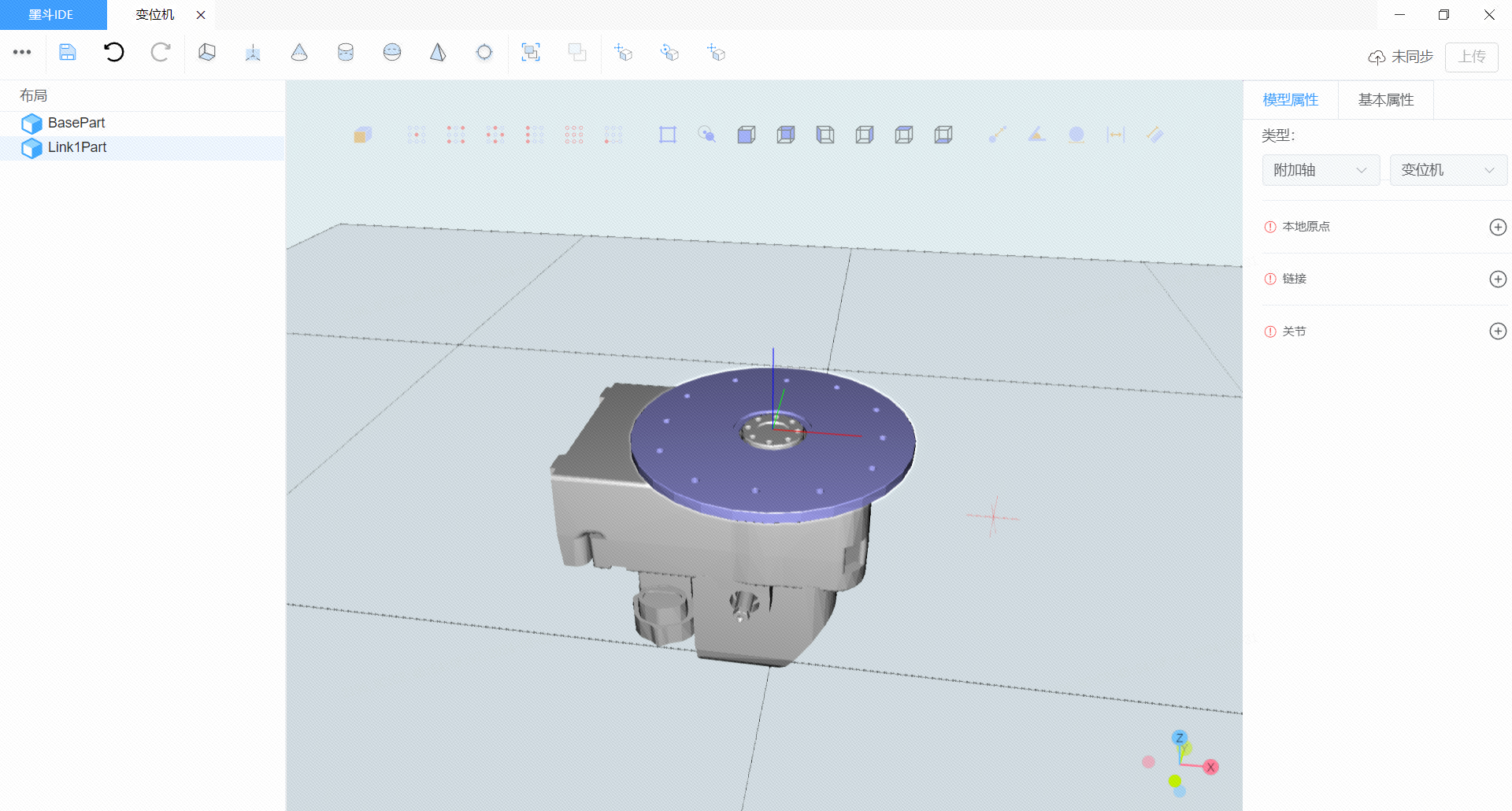1512x811 pixels.
Task: Insert a cylinder primitive shape
Action: click(x=346, y=53)
